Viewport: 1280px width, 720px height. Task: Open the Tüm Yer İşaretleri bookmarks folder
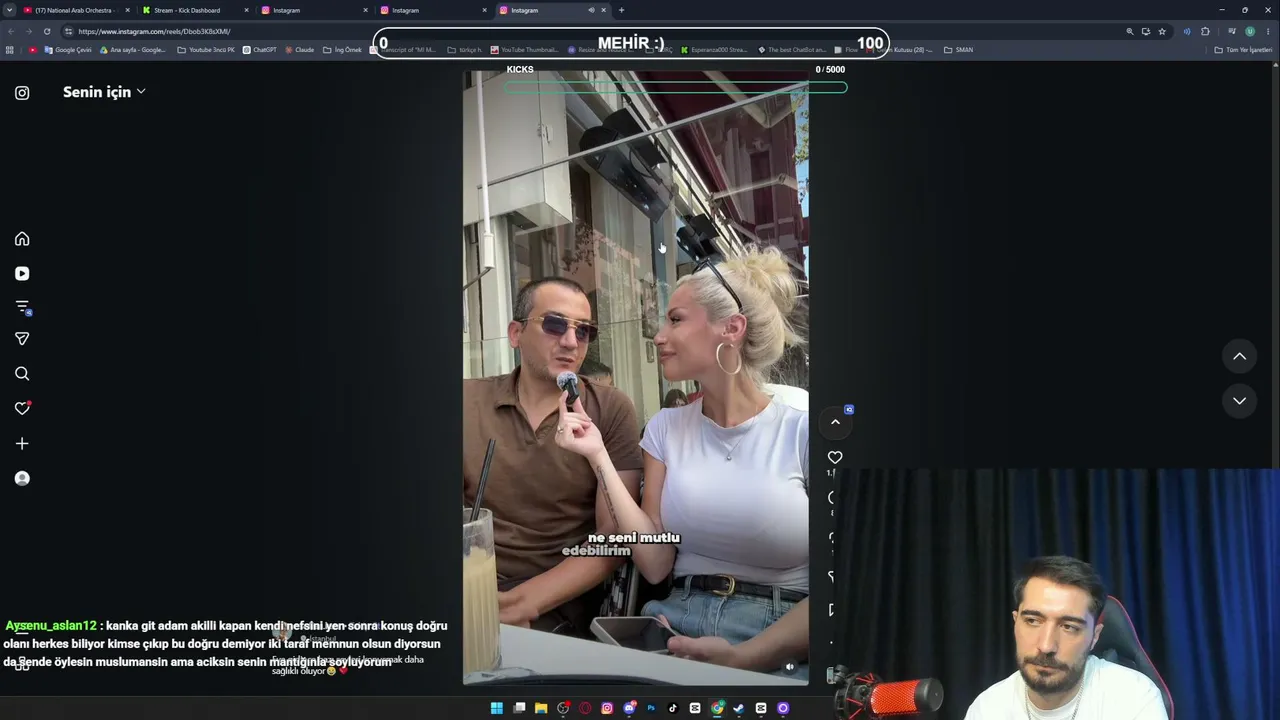[1243, 50]
